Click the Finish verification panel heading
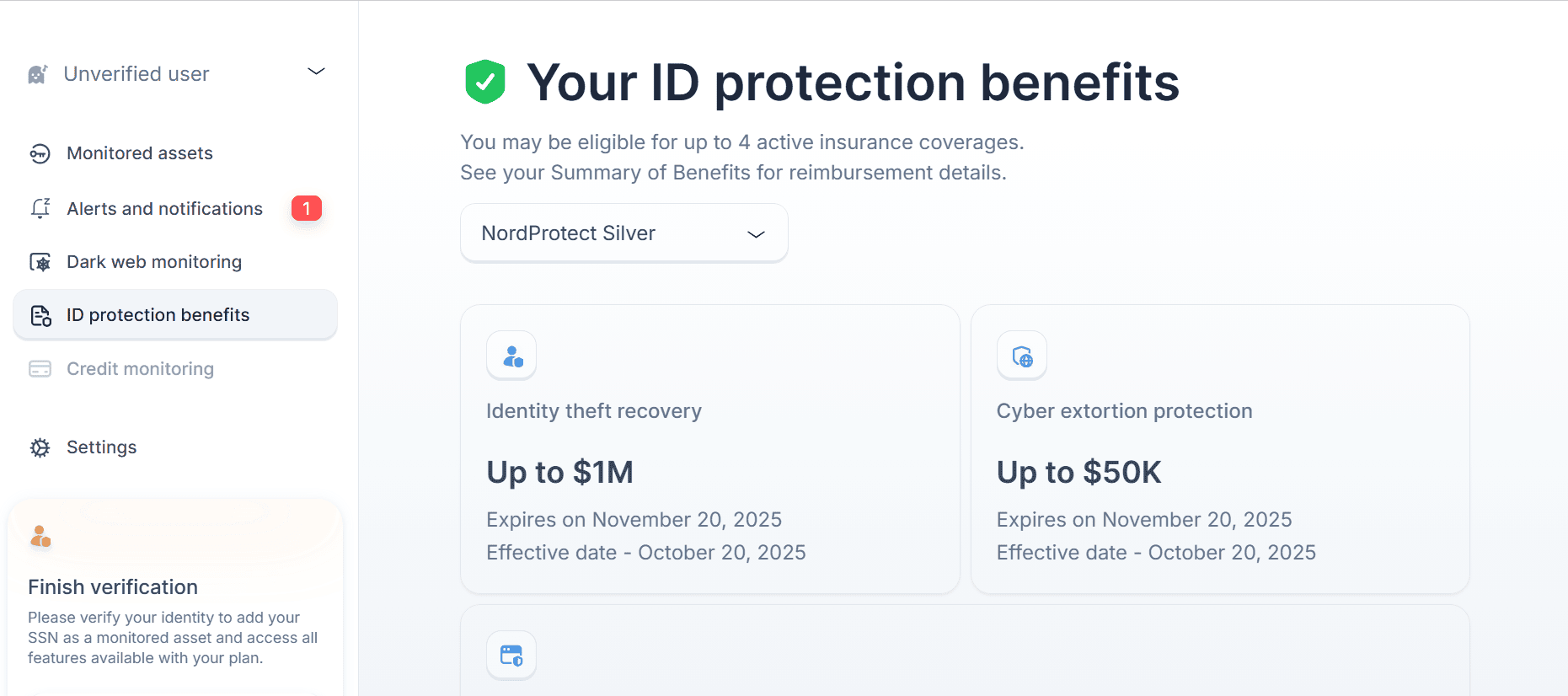 (113, 587)
